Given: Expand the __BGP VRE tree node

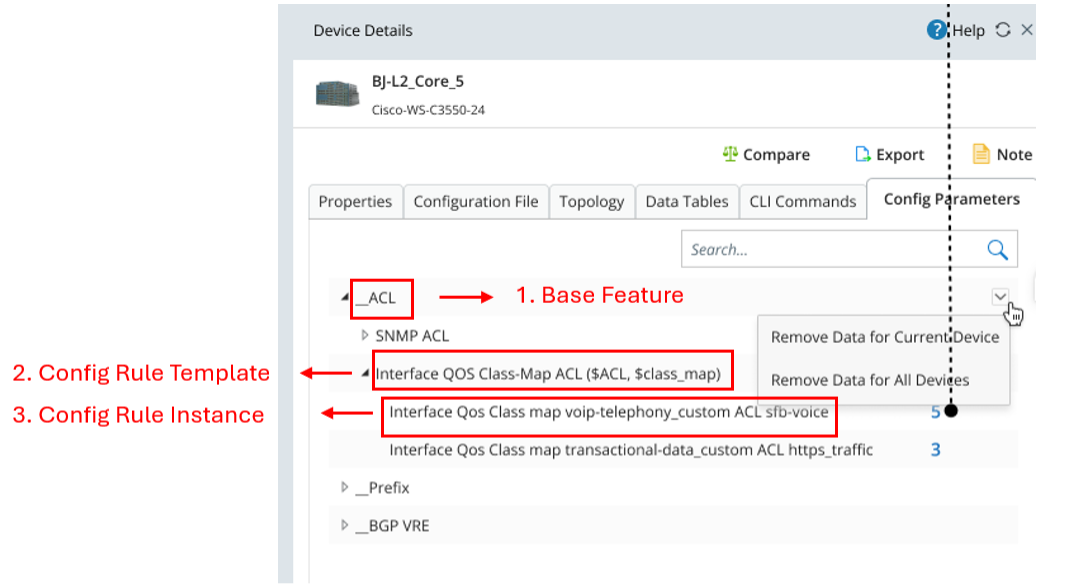Looking at the screenshot, I should pyautogui.click(x=344, y=525).
